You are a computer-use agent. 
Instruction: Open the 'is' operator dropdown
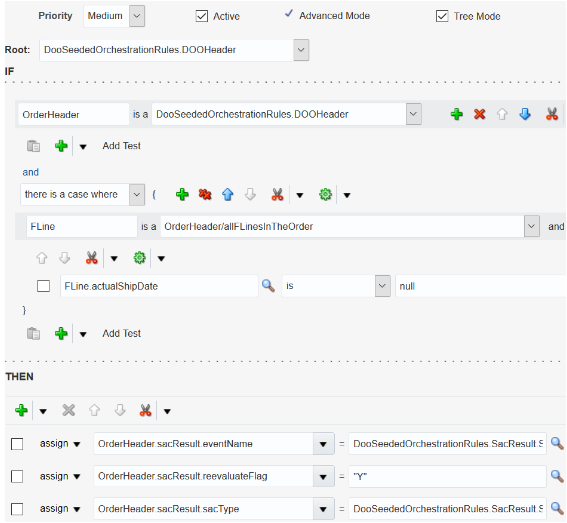click(383, 286)
